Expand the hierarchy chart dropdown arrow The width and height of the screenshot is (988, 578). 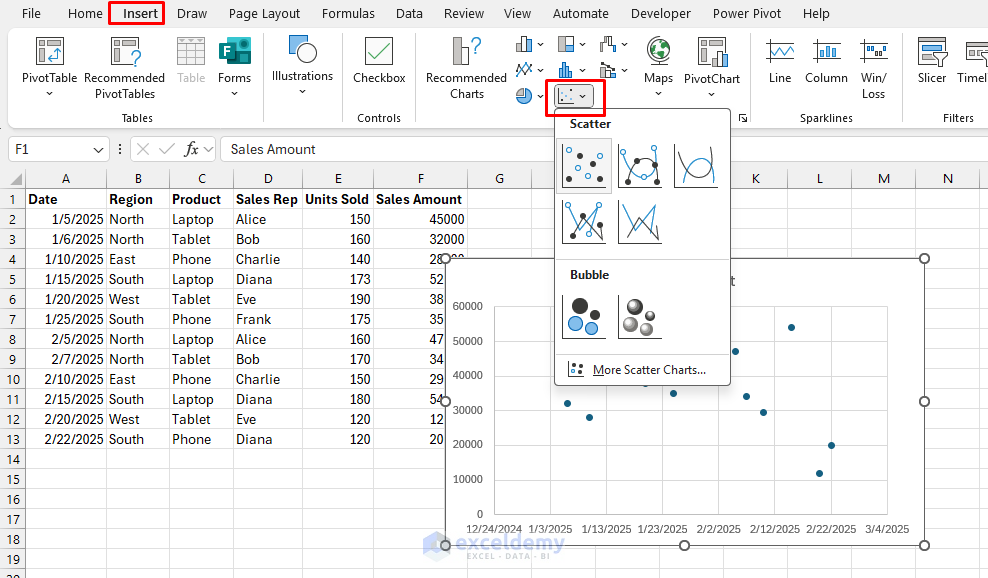coord(582,45)
